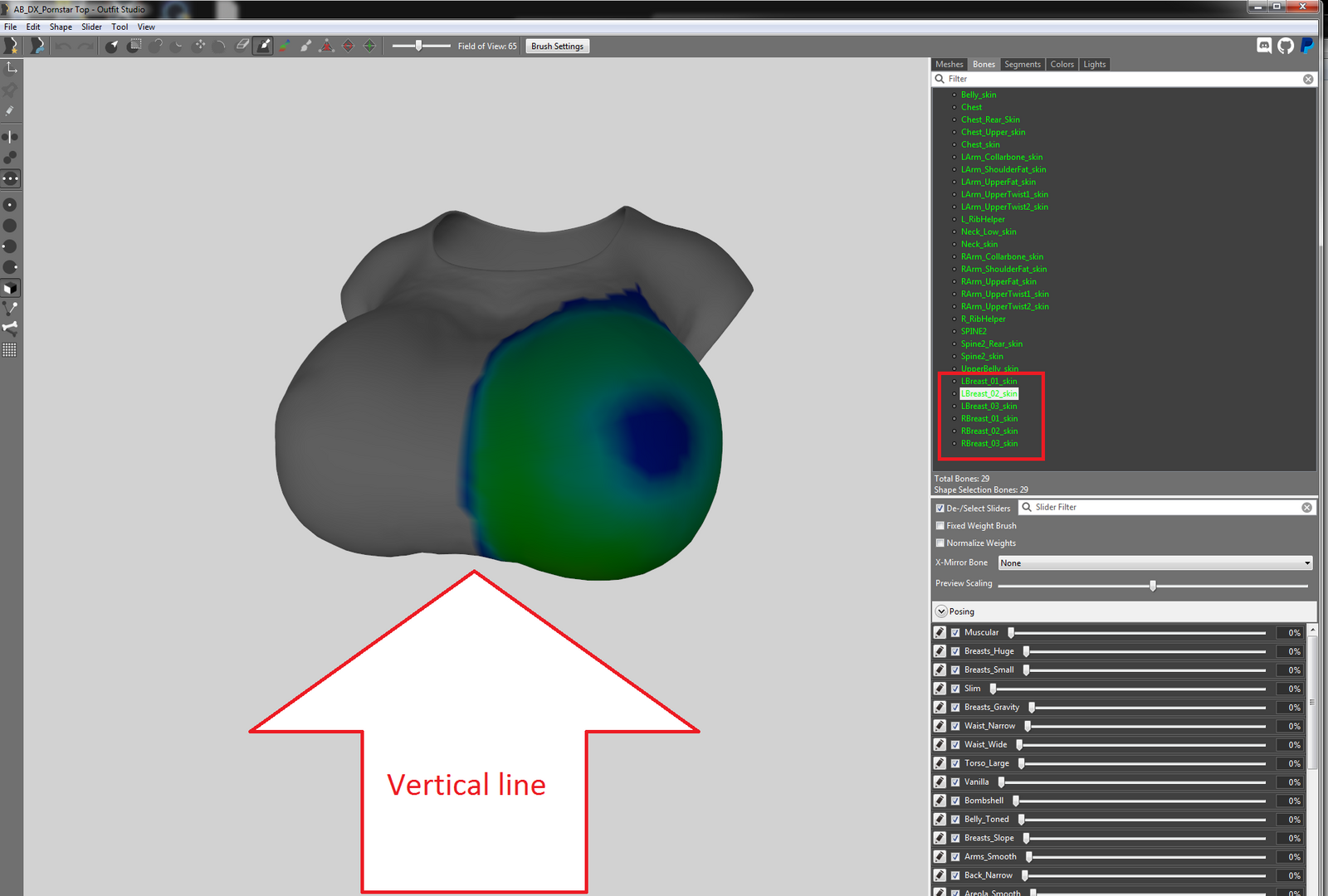Screen dimensions: 1328x896
Task: Uncheck the Breasts_Gravity slider checkbox
Action: click(x=955, y=707)
